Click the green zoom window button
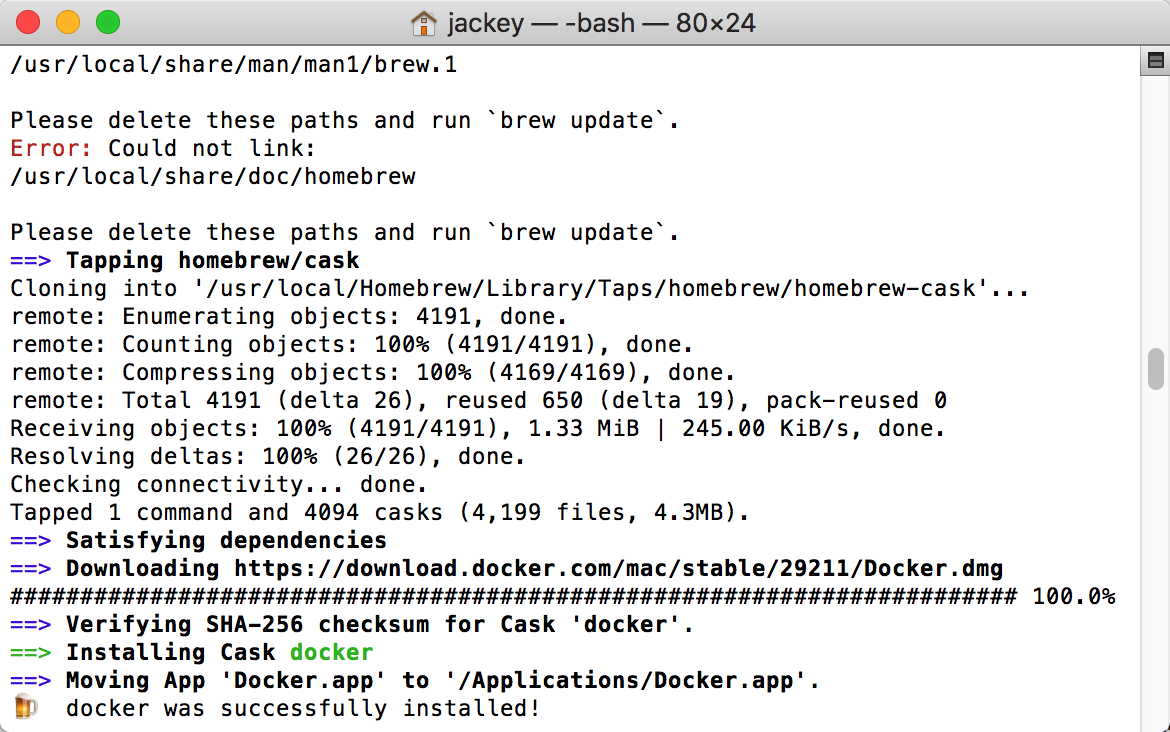The width and height of the screenshot is (1170, 732). coord(108,22)
